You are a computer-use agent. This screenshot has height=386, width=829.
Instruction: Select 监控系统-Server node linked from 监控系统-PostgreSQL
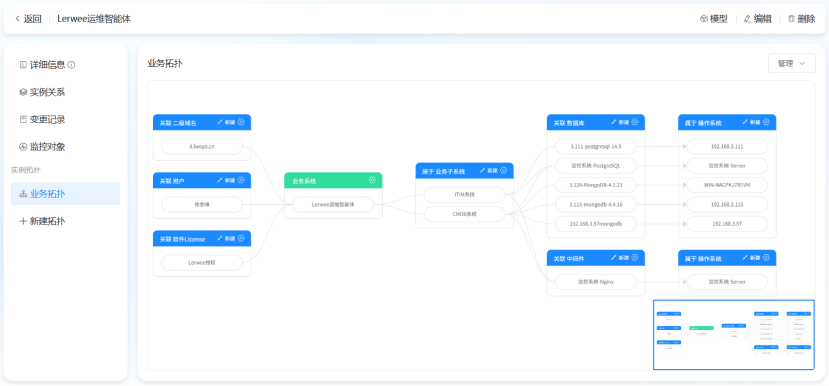727,166
